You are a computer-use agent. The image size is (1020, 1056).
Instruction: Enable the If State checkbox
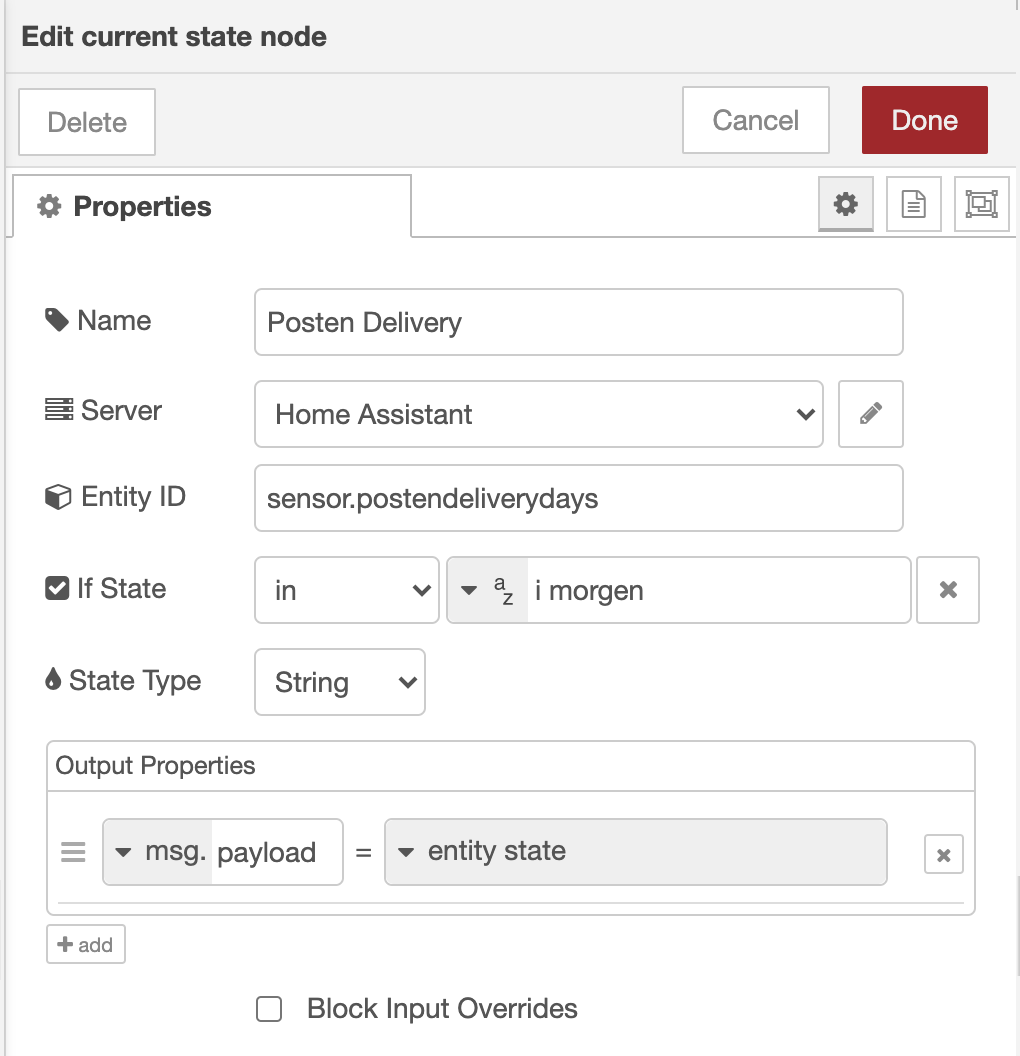click(55, 588)
